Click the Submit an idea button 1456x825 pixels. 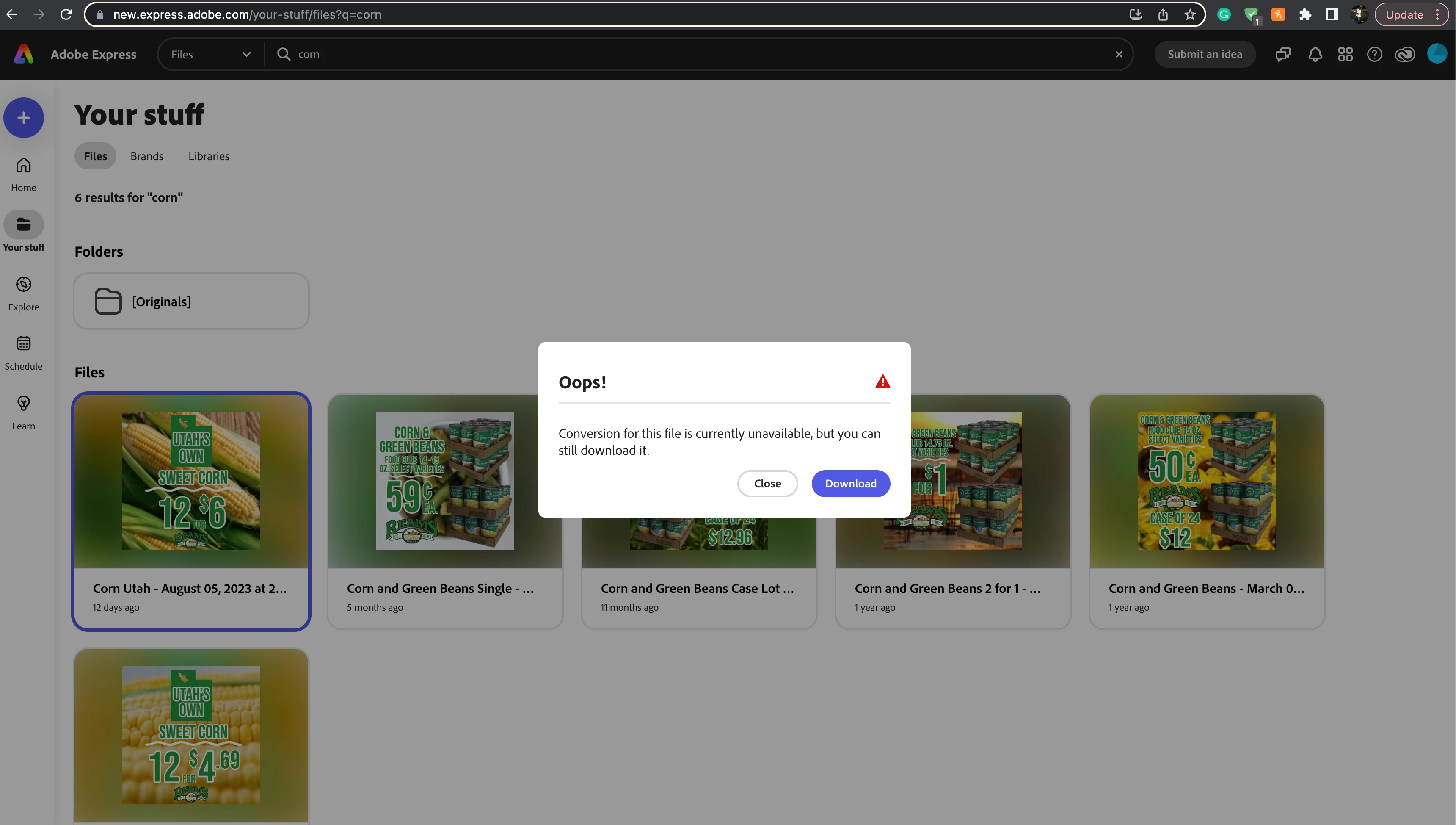click(x=1204, y=54)
